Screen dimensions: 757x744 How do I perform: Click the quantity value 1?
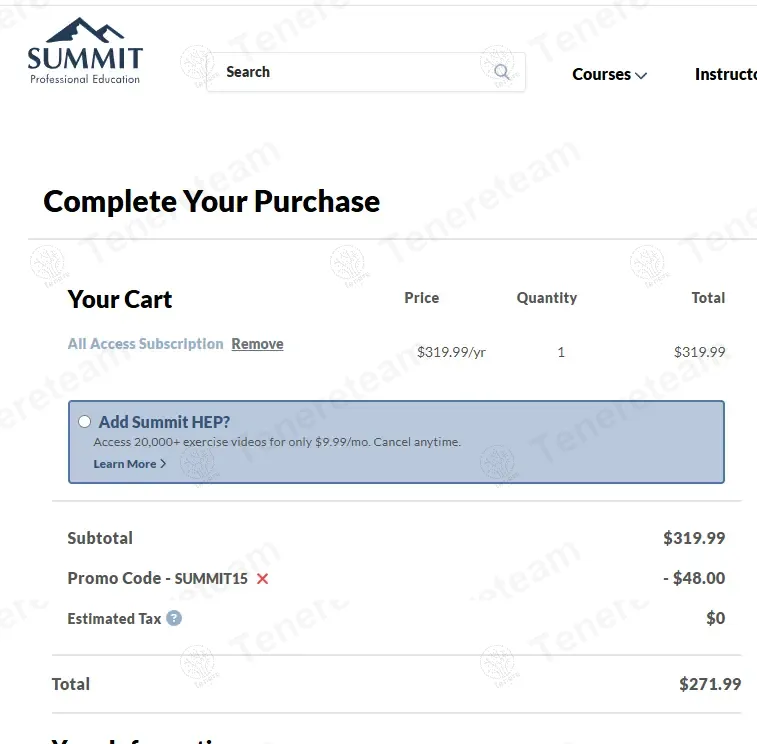click(x=561, y=352)
